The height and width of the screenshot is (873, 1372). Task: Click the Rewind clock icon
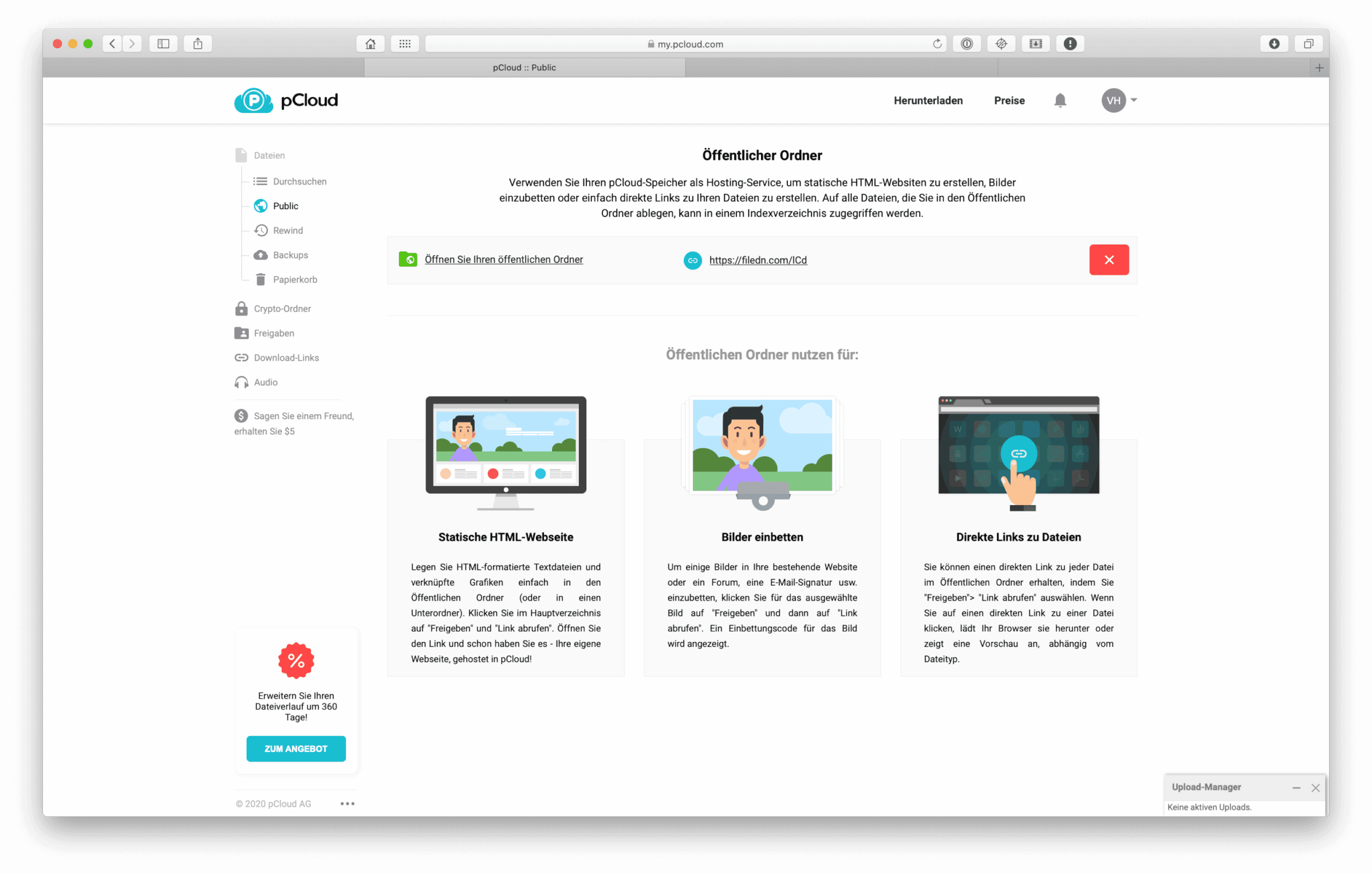pyautogui.click(x=260, y=231)
